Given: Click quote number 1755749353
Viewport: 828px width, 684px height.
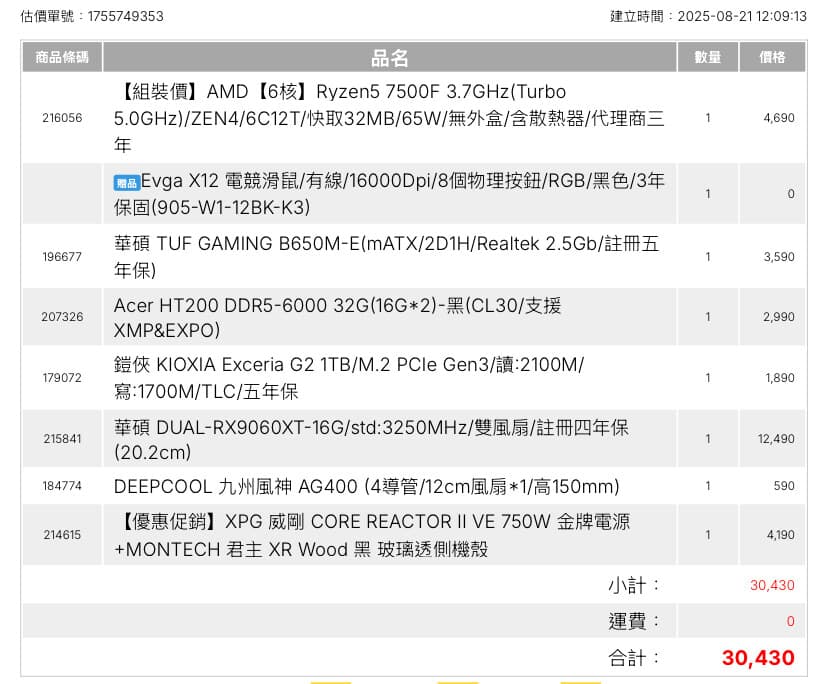Looking at the screenshot, I should coord(126,16).
